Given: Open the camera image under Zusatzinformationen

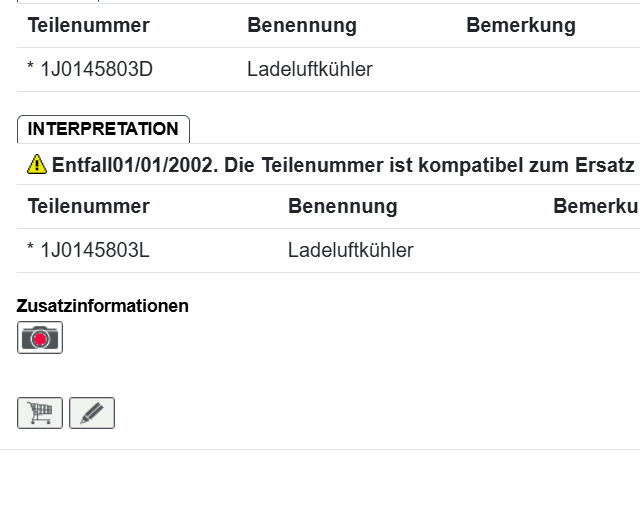Looking at the screenshot, I should 40,338.
